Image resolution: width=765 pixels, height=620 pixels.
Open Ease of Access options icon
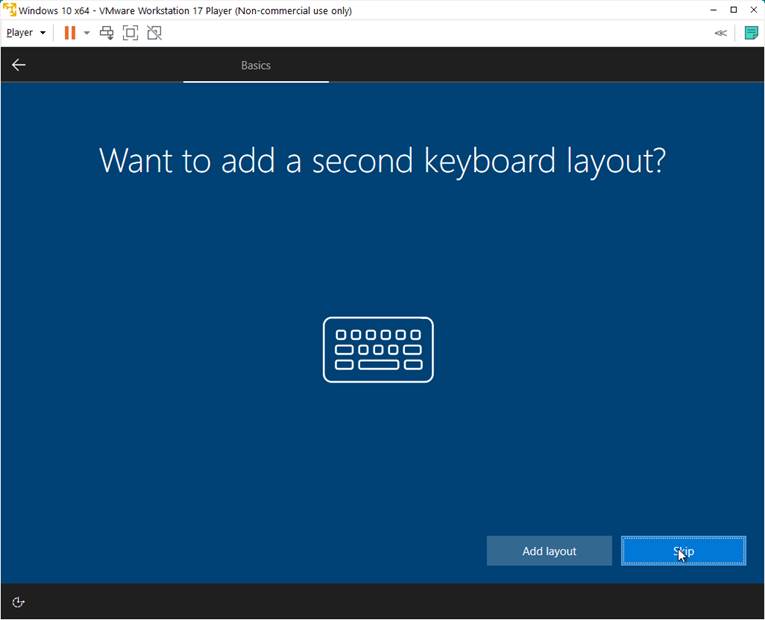pyautogui.click(x=18, y=602)
